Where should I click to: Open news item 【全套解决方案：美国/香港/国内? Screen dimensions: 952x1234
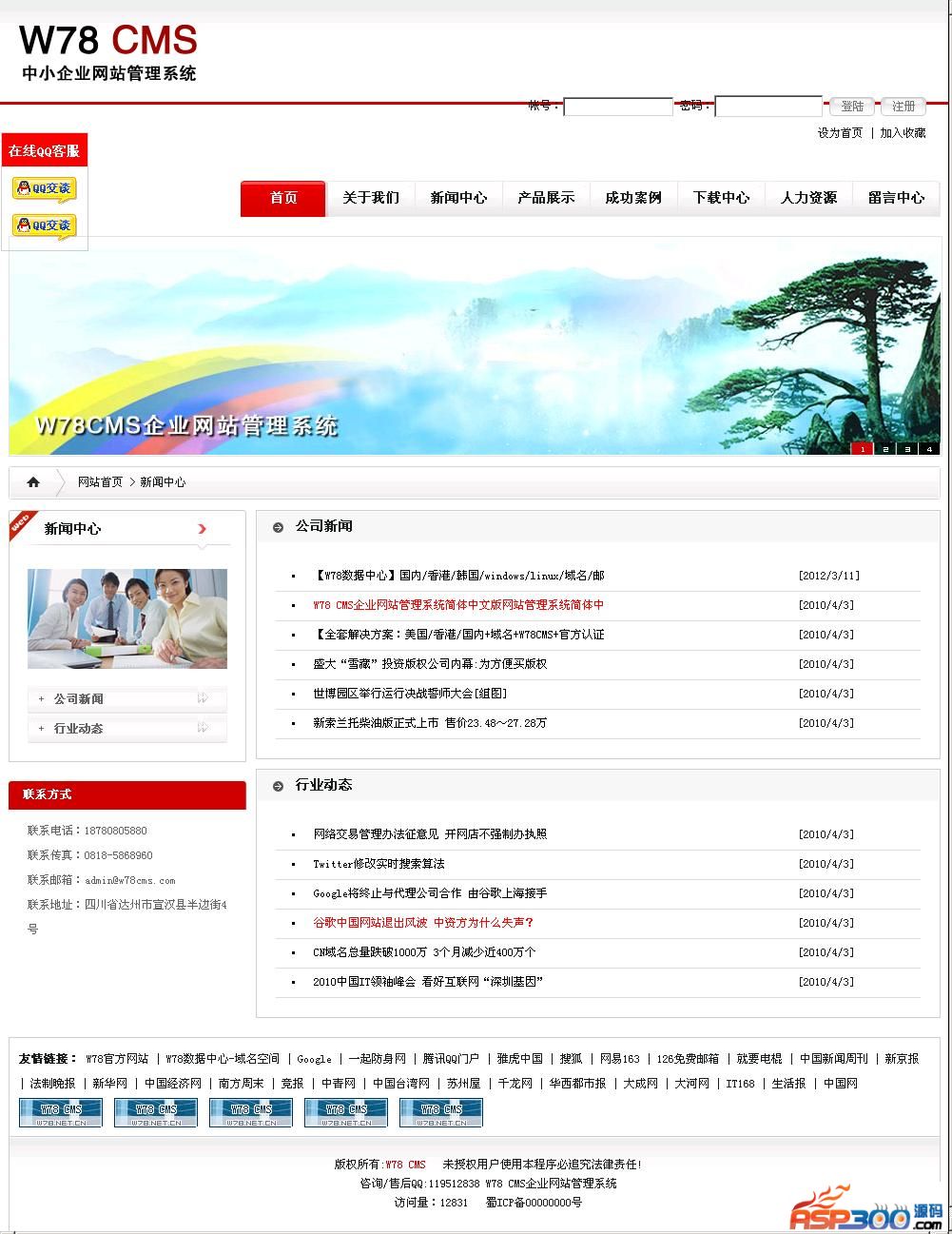(458, 635)
